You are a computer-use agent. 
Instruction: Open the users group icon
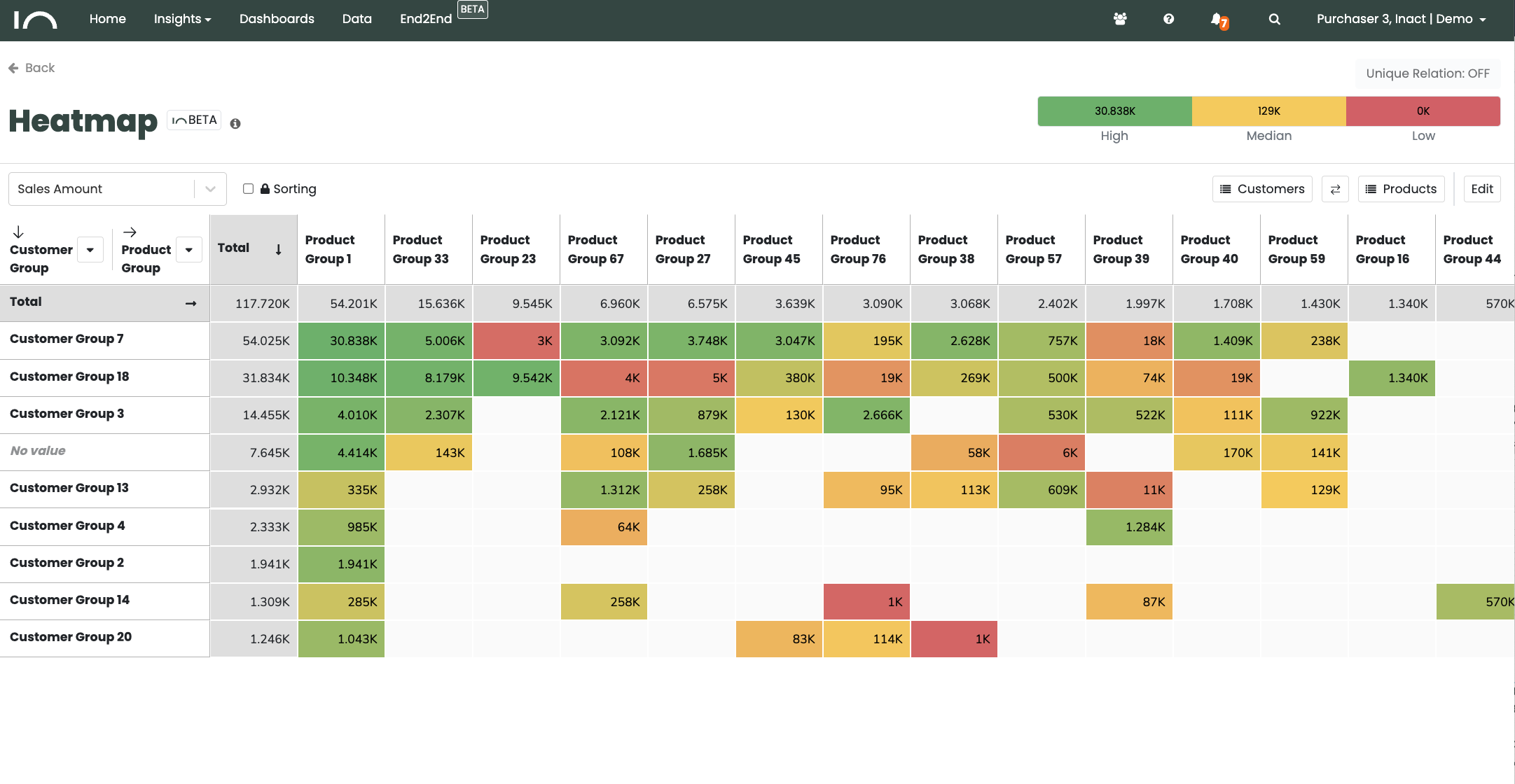pyautogui.click(x=1120, y=19)
